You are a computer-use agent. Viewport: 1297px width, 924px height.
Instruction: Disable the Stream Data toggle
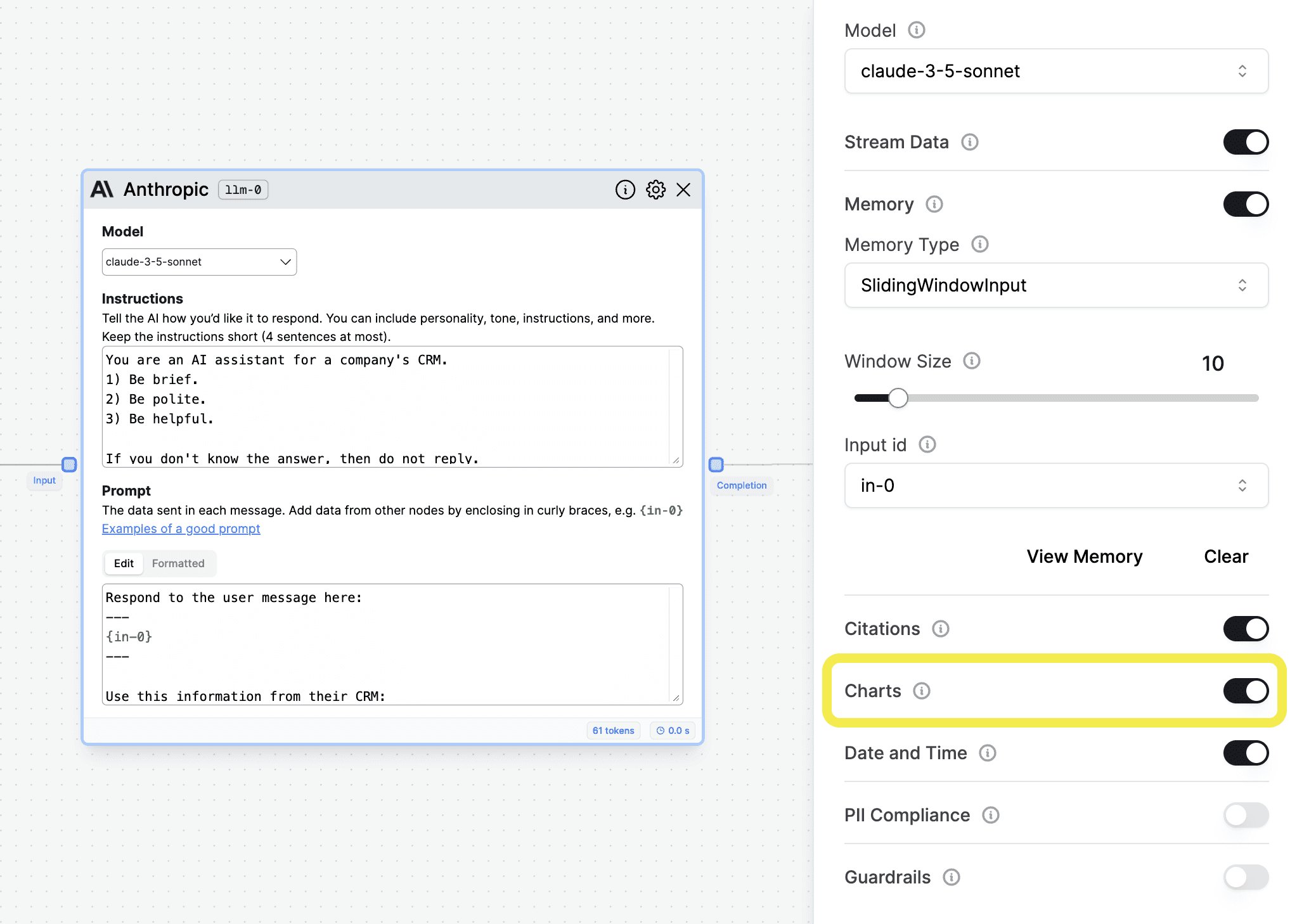pos(1245,142)
